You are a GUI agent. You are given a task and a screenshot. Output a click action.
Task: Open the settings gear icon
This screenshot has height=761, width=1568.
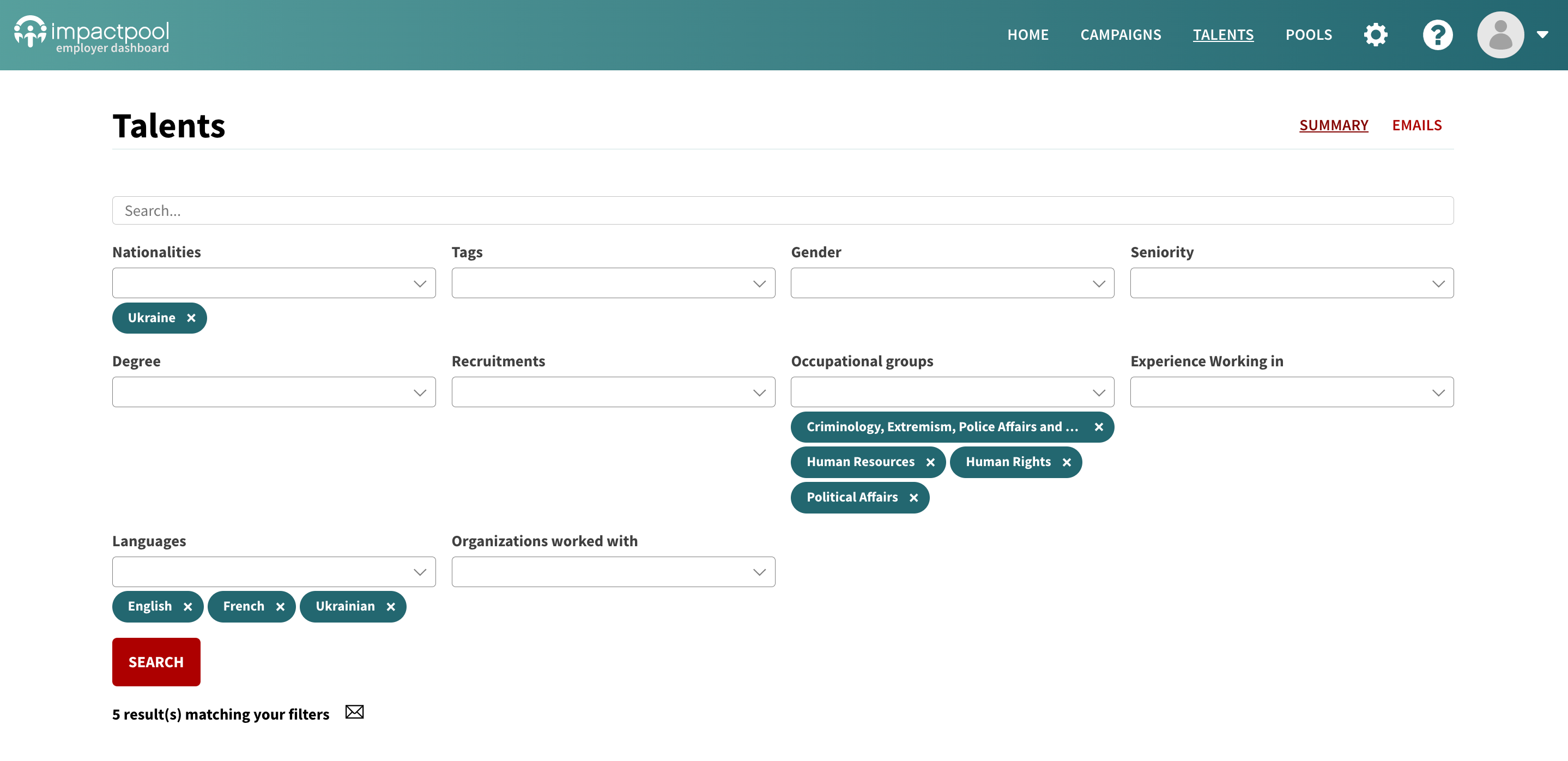(1375, 35)
